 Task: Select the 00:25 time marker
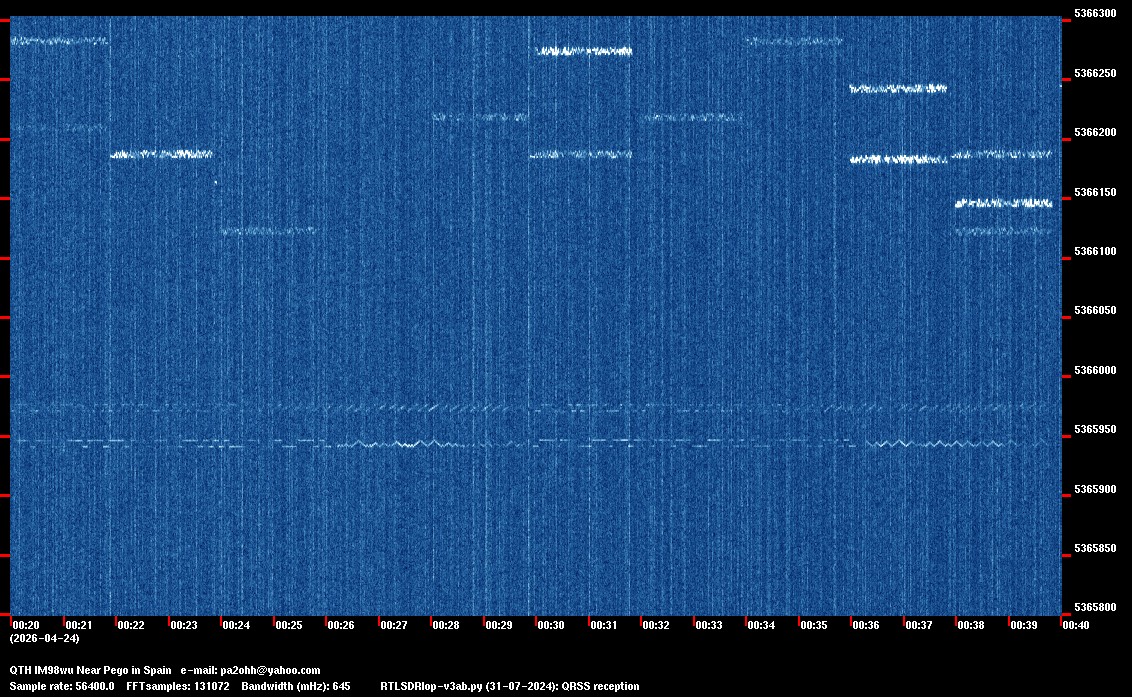pos(289,625)
